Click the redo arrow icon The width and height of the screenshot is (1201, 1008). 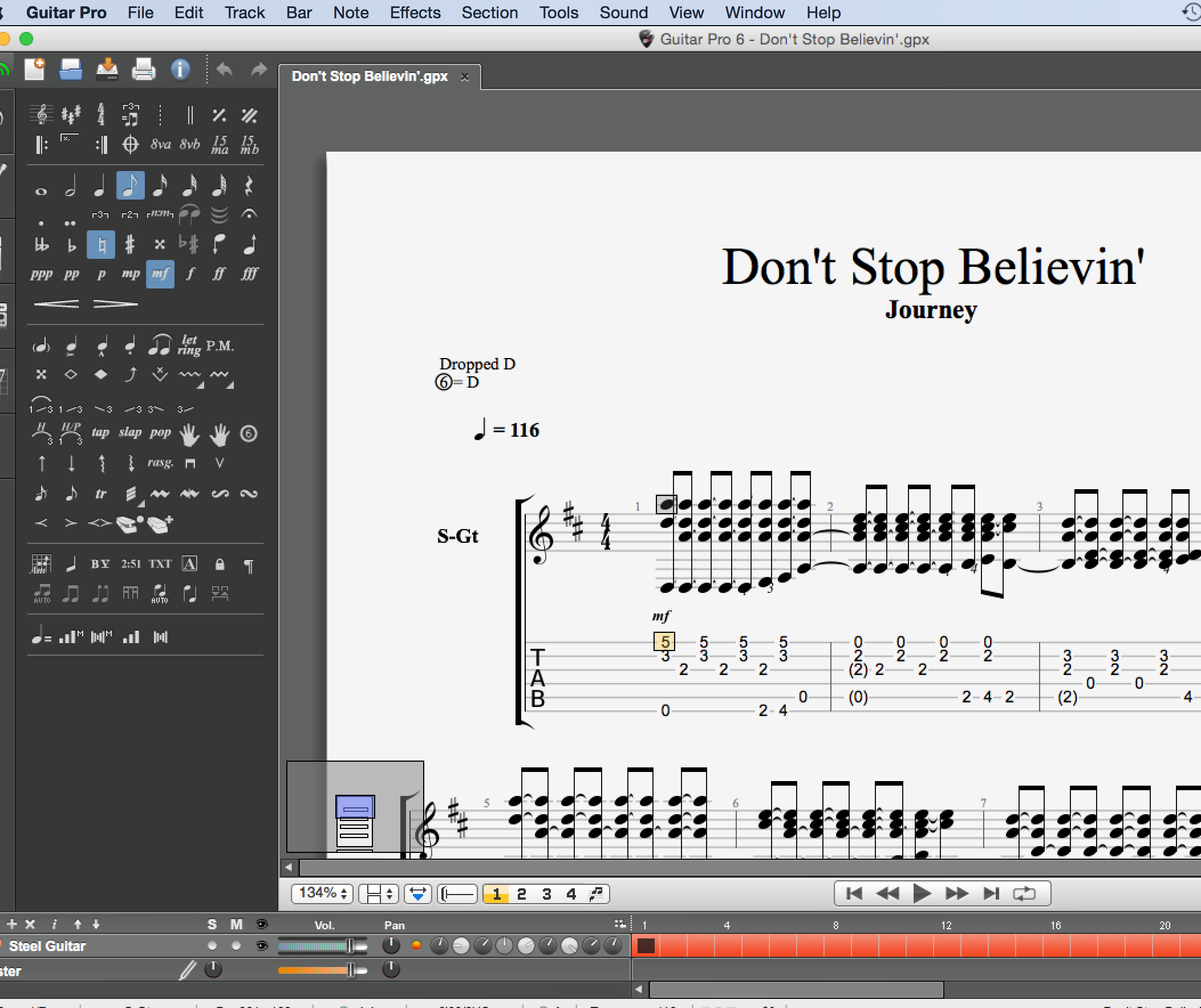[259, 69]
